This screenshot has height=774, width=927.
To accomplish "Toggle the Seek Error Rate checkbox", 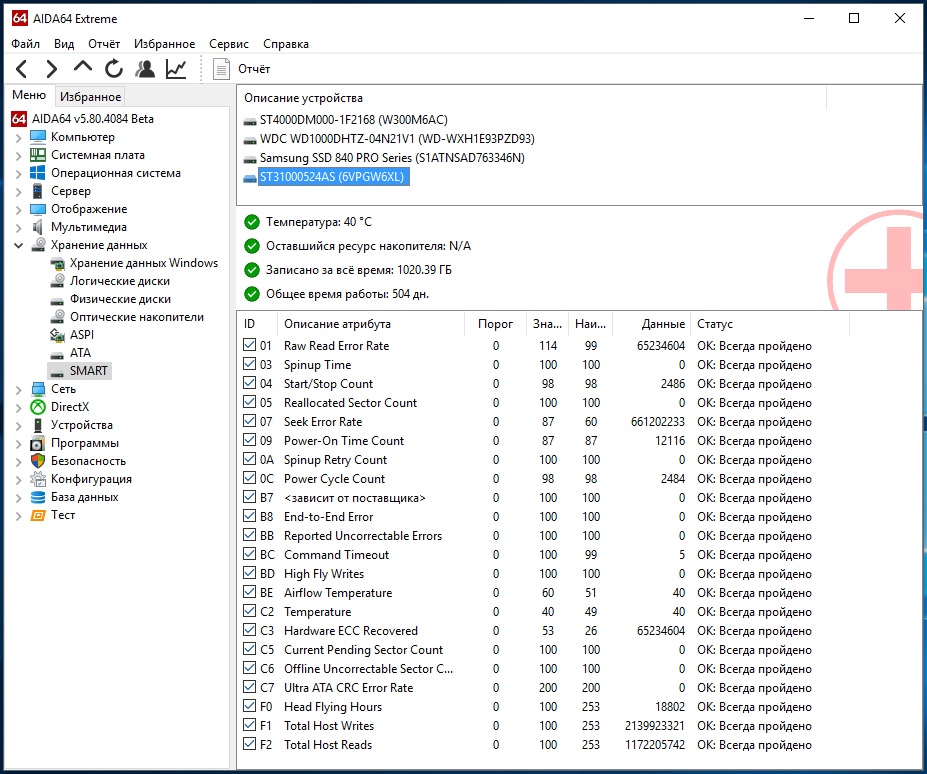I will 249,421.
